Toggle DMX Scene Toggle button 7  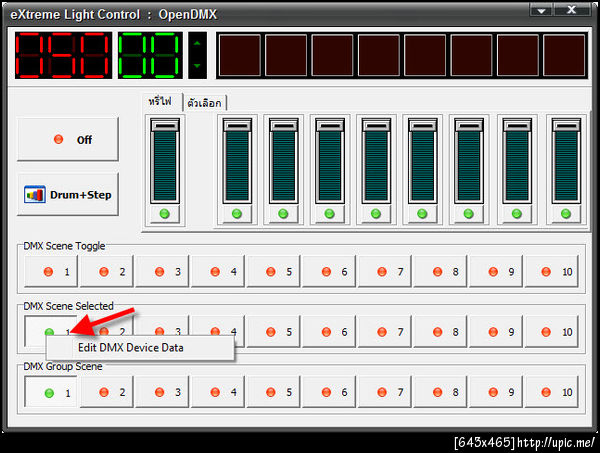click(x=385, y=272)
